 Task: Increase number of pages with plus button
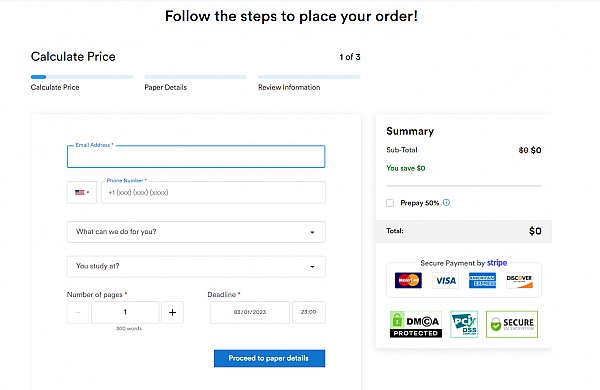(173, 312)
